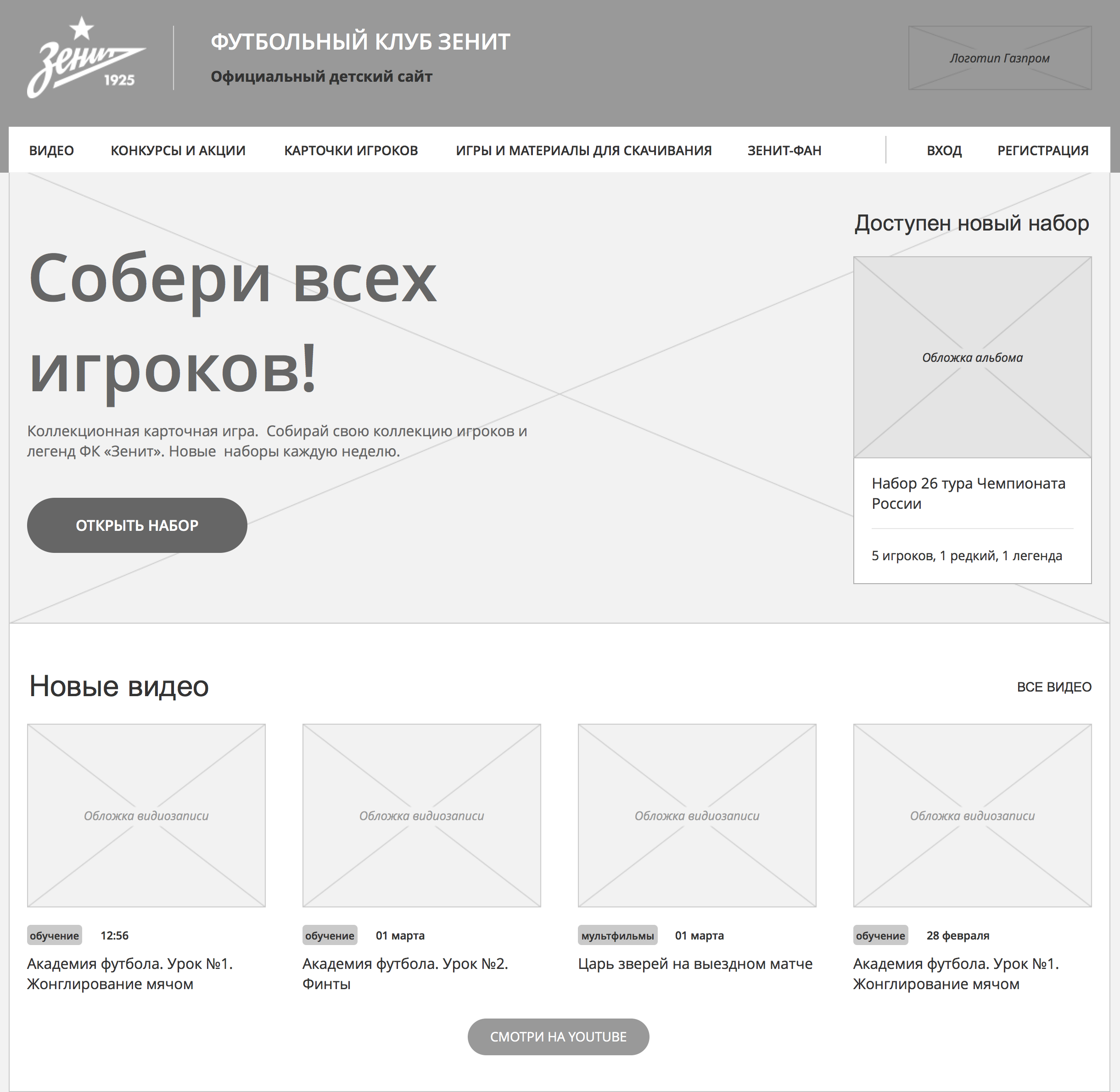Select ИГРЫ И МАТЕРИАЛЫ ДЛЯ СКАЧИВАНИЯ
Screen dimensions: 1120x1092
pos(583,150)
